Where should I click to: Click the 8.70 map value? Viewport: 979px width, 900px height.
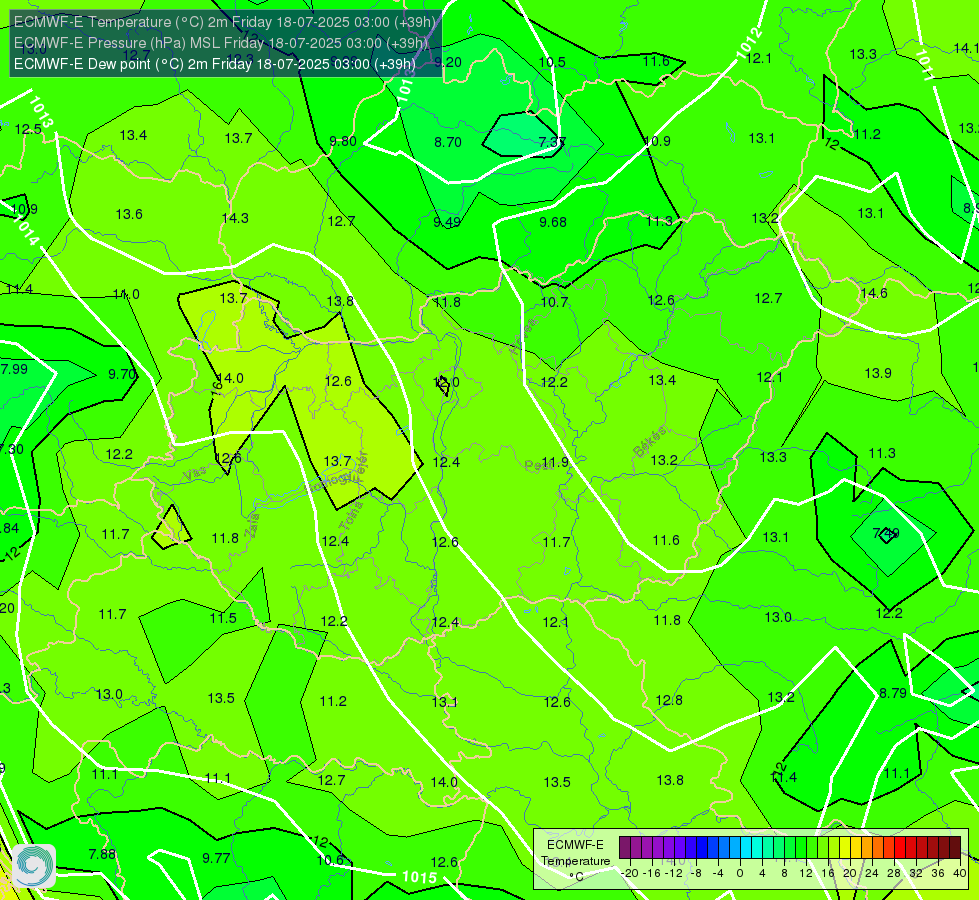[448, 142]
